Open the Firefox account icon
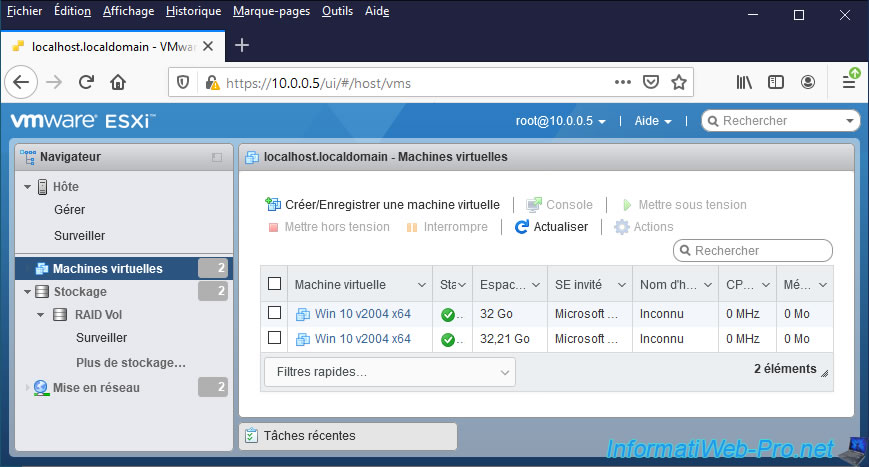The width and height of the screenshot is (869, 467). click(808, 83)
